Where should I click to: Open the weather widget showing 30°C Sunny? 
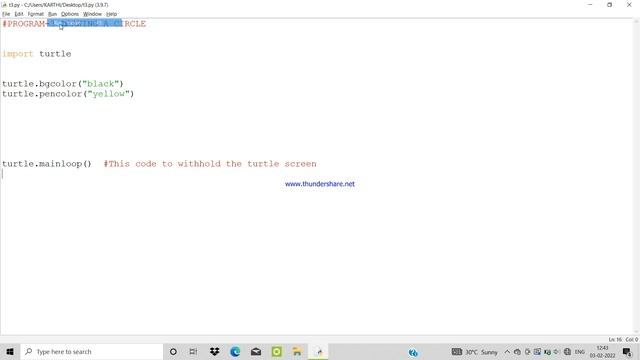click(475, 352)
